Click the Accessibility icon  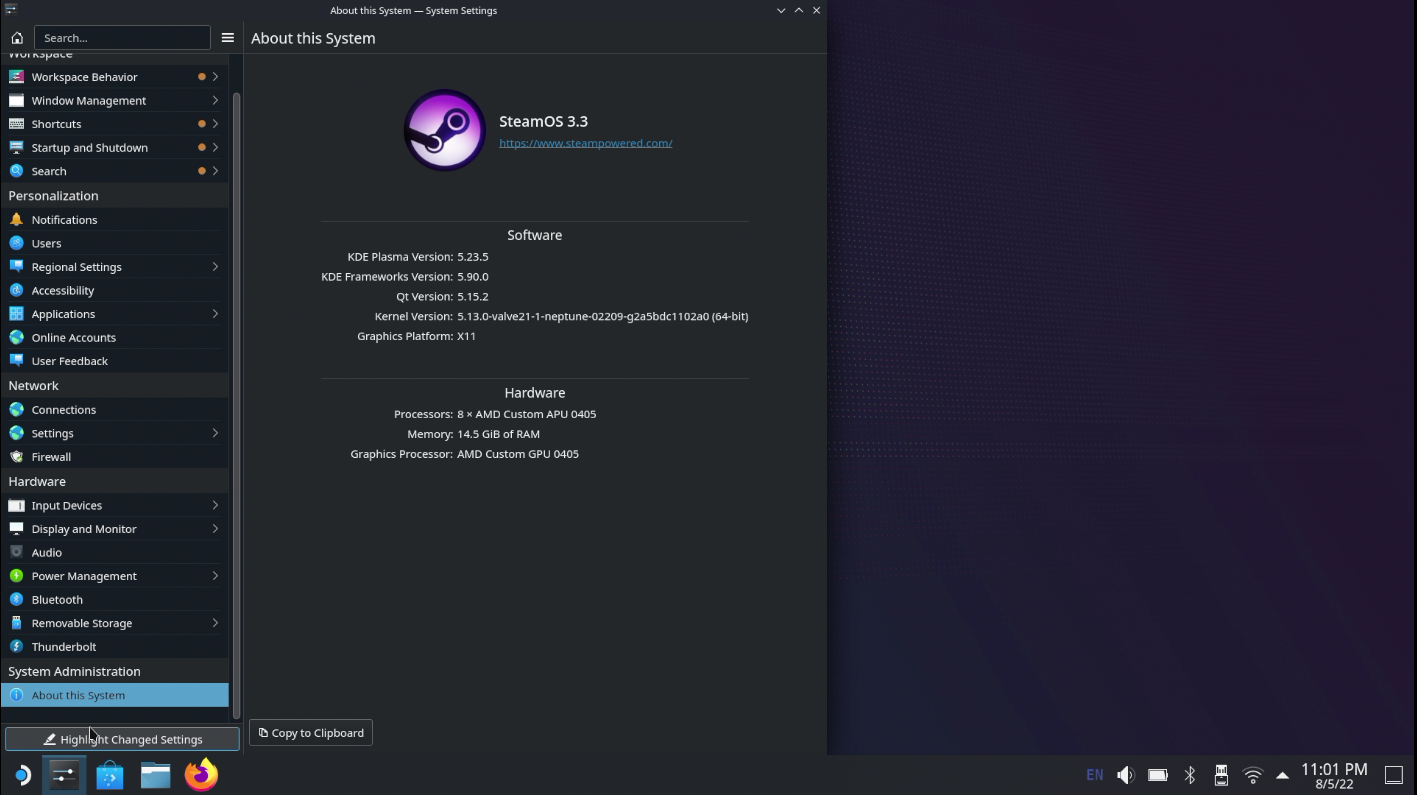(16, 290)
